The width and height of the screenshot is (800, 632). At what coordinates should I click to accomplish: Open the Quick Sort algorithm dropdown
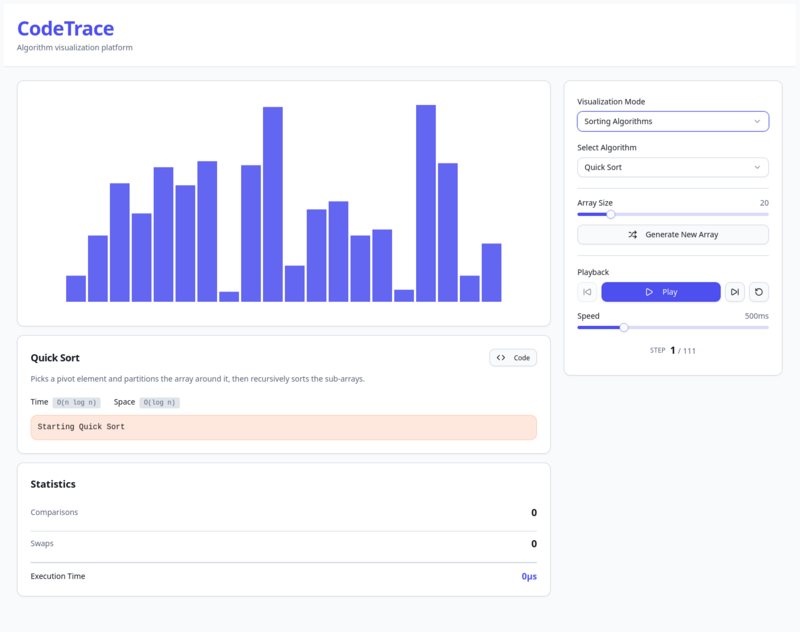click(x=672, y=167)
